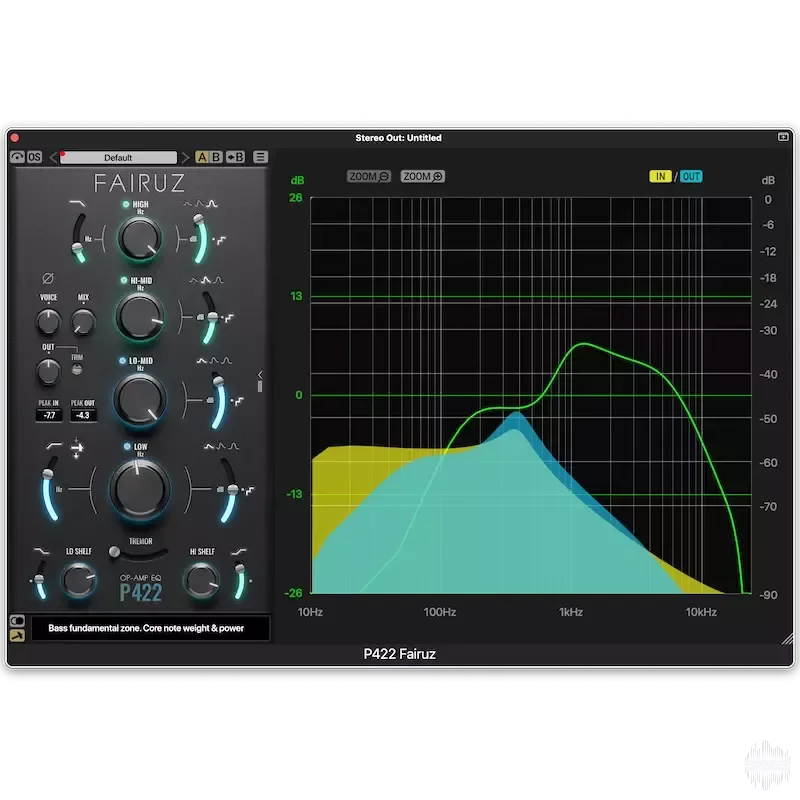Viewport: 800px width, 800px height.
Task: Click the high-pass filter shape icon
Action: pyautogui.click(x=54, y=445)
